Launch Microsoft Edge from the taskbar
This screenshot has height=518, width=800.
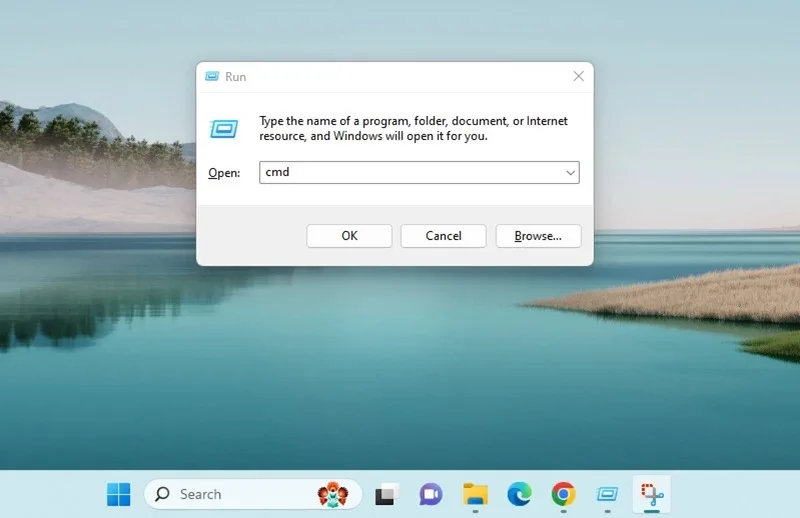[x=519, y=494]
